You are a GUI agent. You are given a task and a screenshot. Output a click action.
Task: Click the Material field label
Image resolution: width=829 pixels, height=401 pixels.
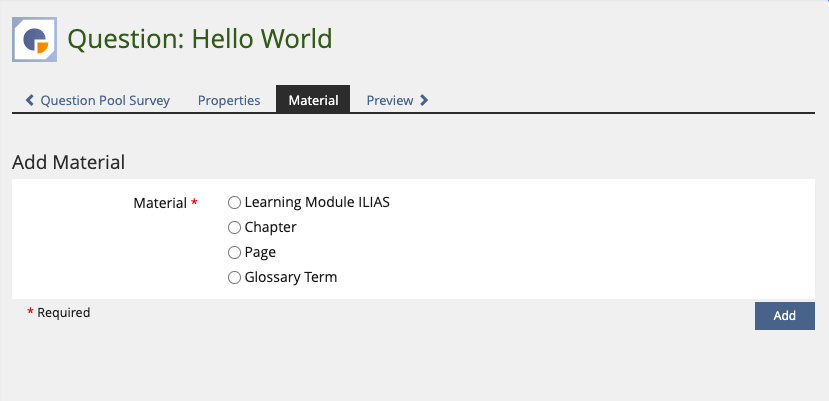coord(160,203)
